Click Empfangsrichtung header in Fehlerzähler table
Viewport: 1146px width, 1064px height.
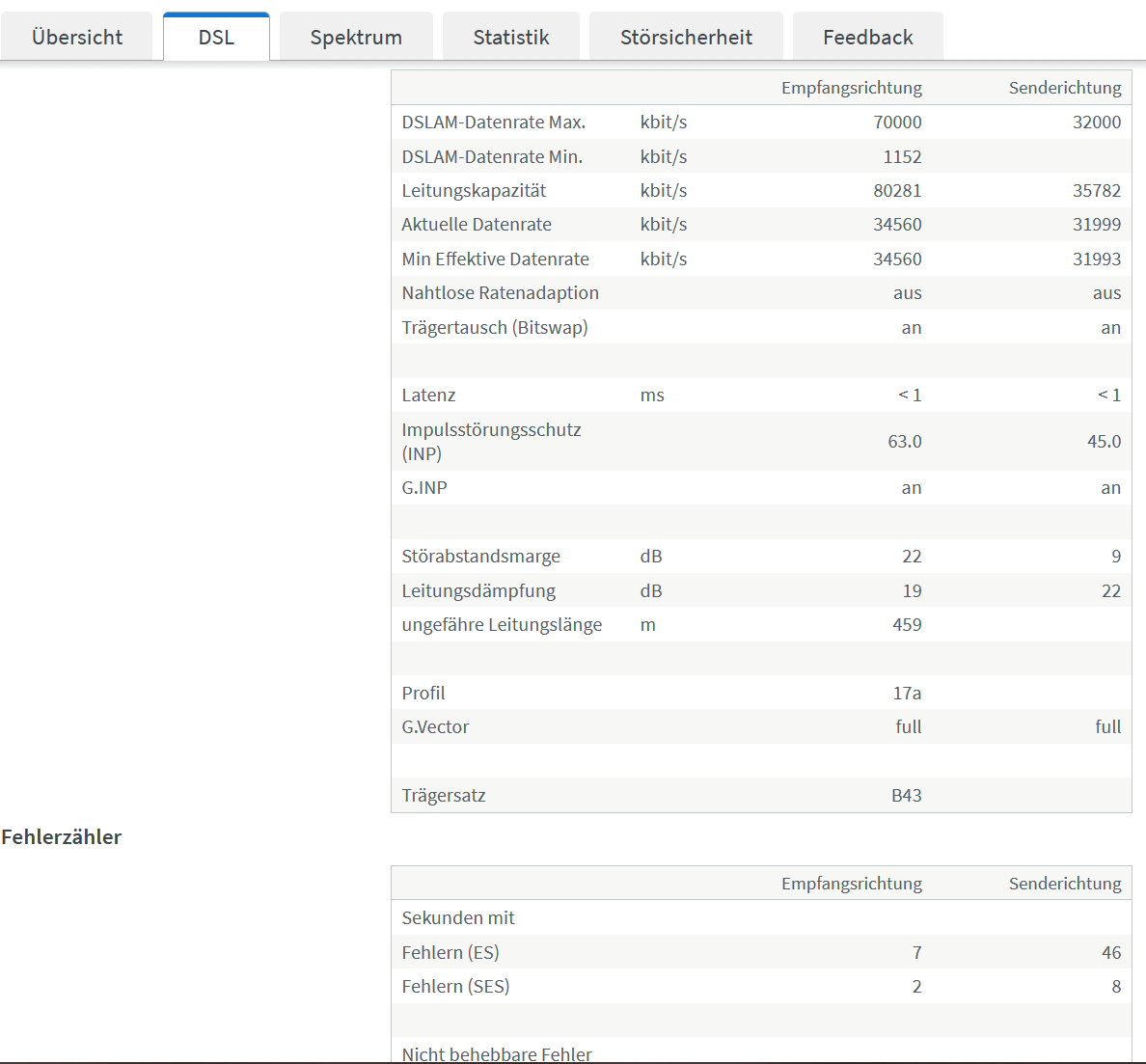(852, 884)
